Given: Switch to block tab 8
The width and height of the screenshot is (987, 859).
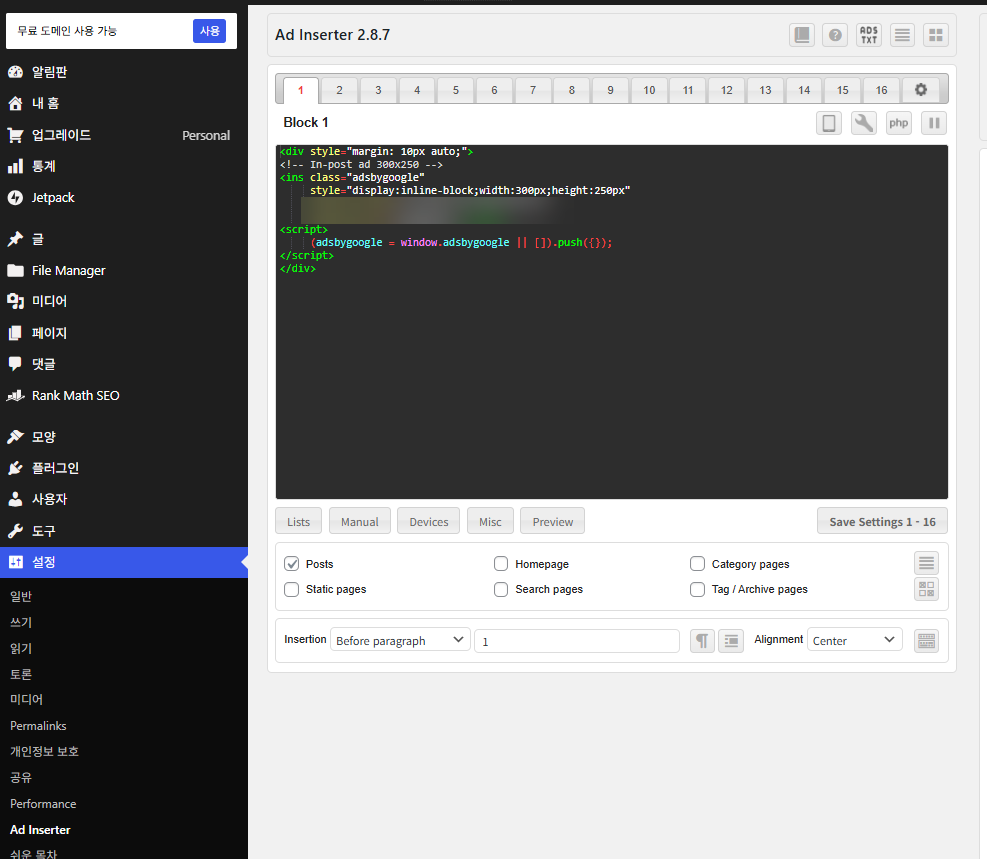Looking at the screenshot, I should point(572,90).
